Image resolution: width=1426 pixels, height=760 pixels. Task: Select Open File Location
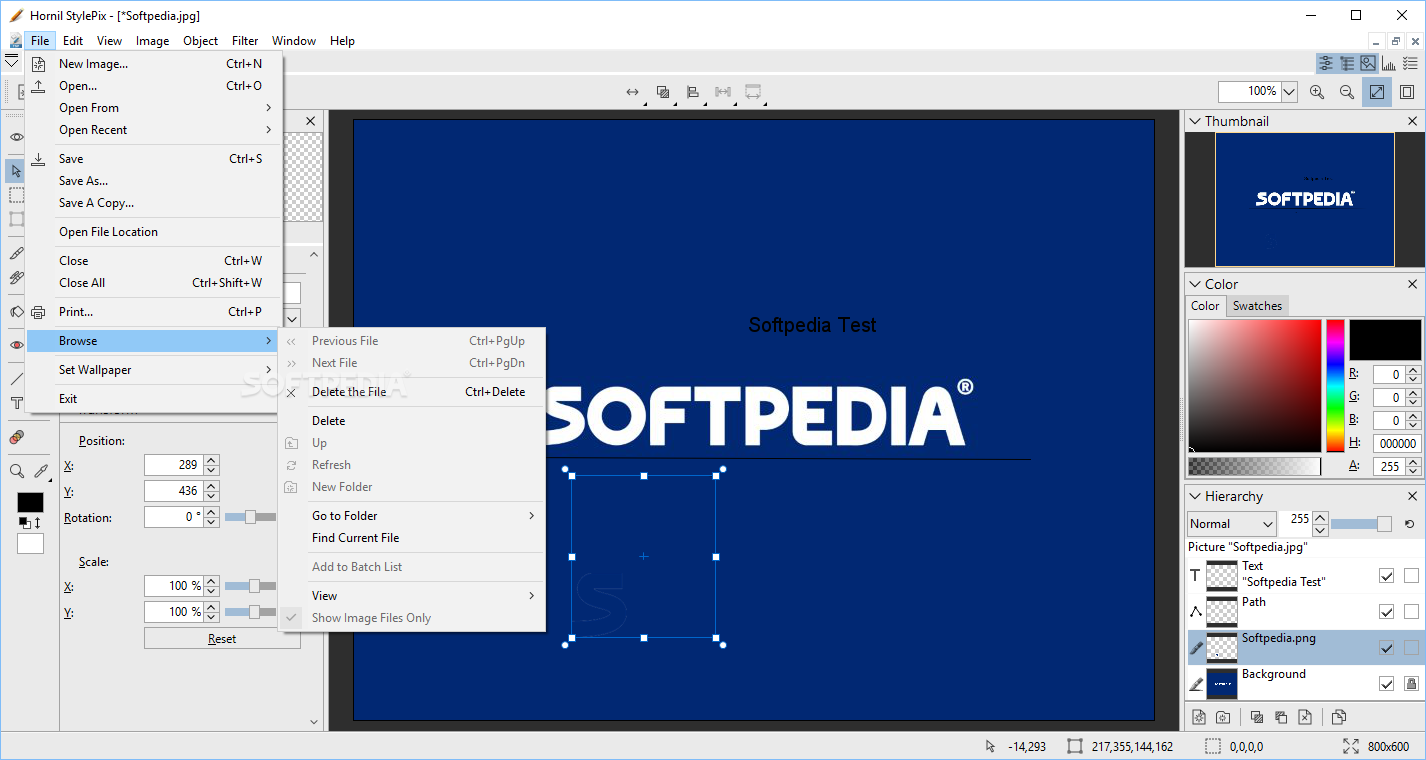click(x=154, y=232)
